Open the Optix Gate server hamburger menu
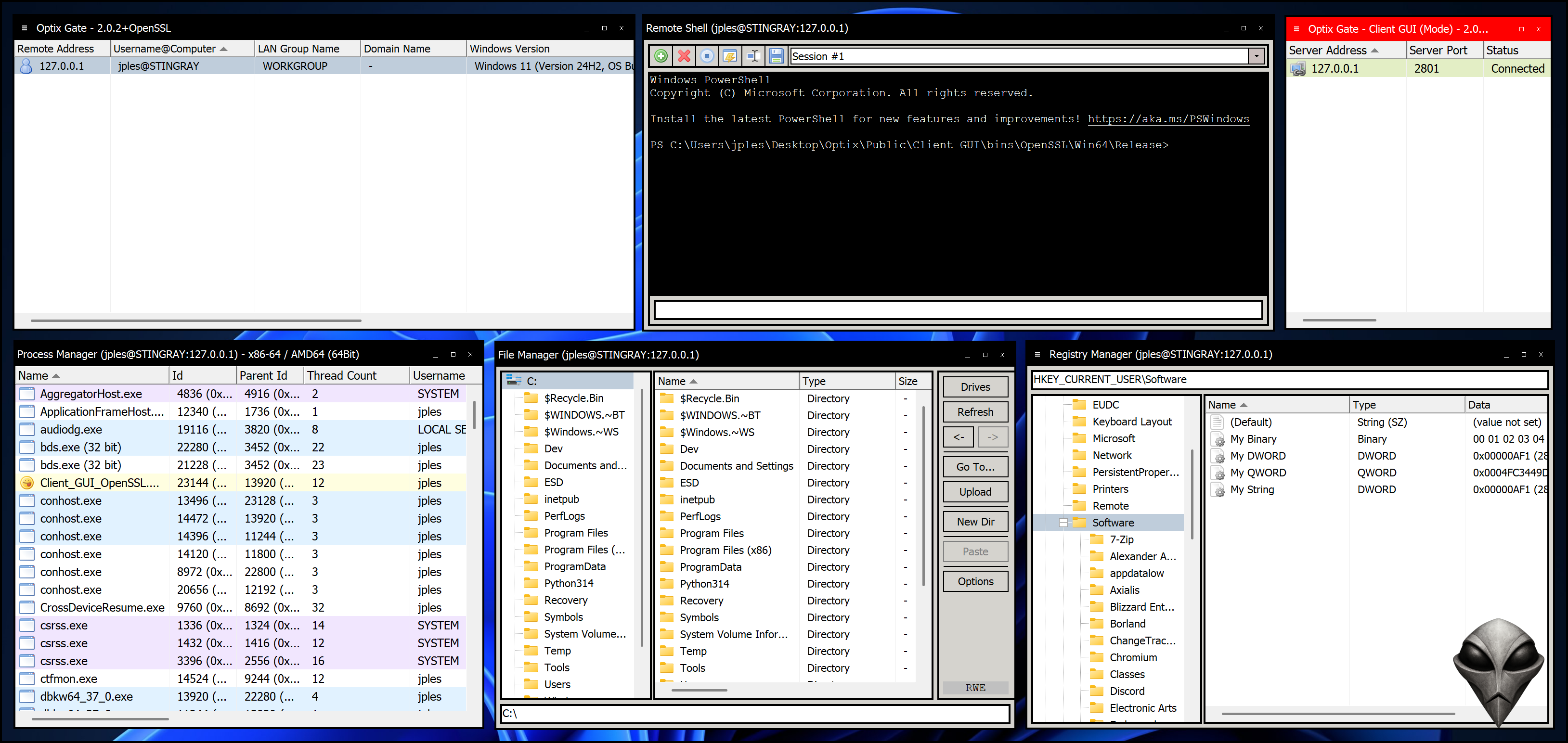The image size is (1568, 743). [25, 28]
